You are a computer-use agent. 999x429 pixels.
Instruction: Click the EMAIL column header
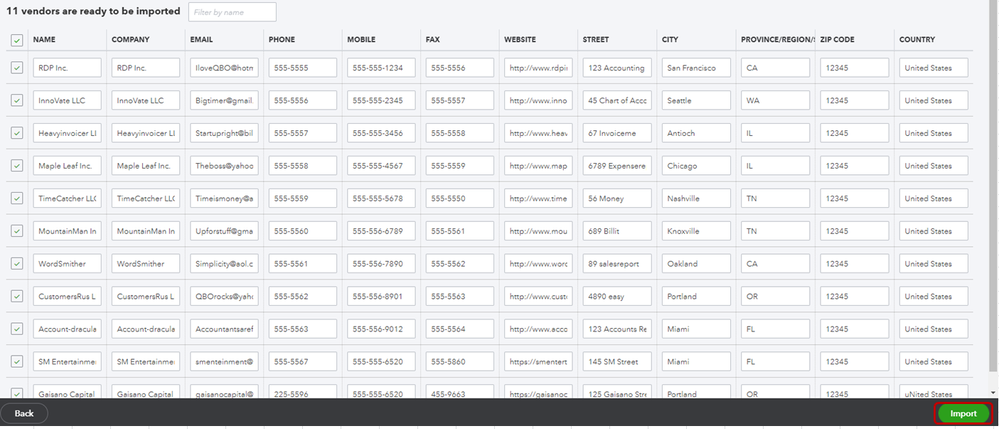(x=201, y=40)
